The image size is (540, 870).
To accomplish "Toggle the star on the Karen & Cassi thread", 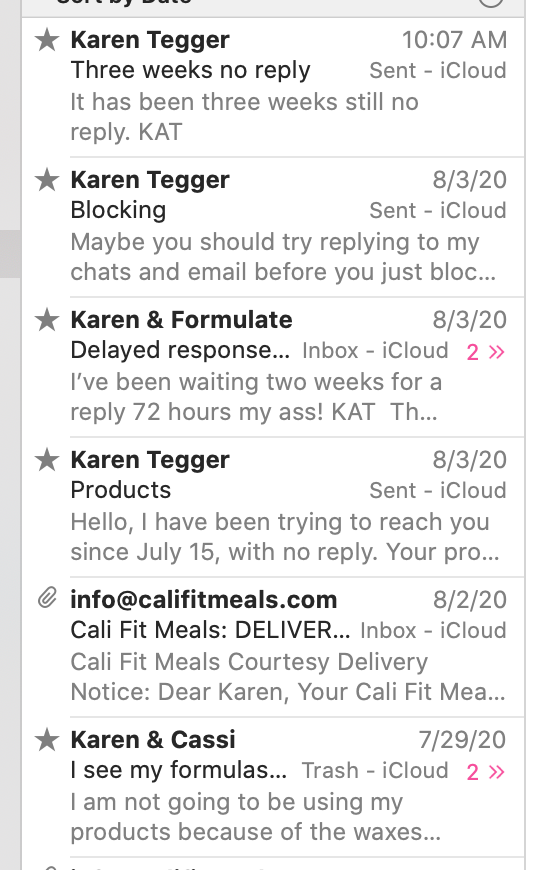I will pos(47,740).
